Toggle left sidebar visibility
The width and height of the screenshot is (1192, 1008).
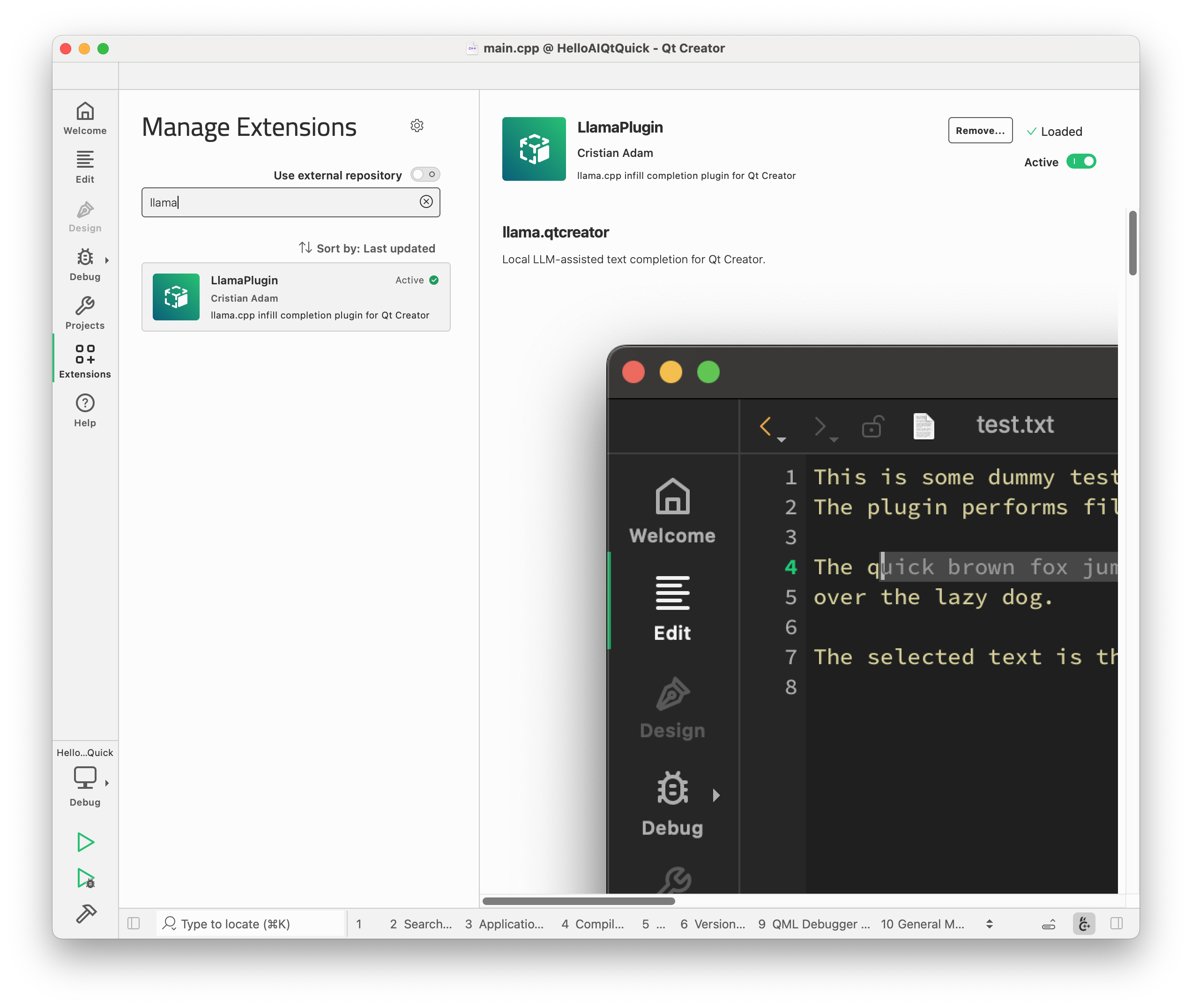click(134, 923)
